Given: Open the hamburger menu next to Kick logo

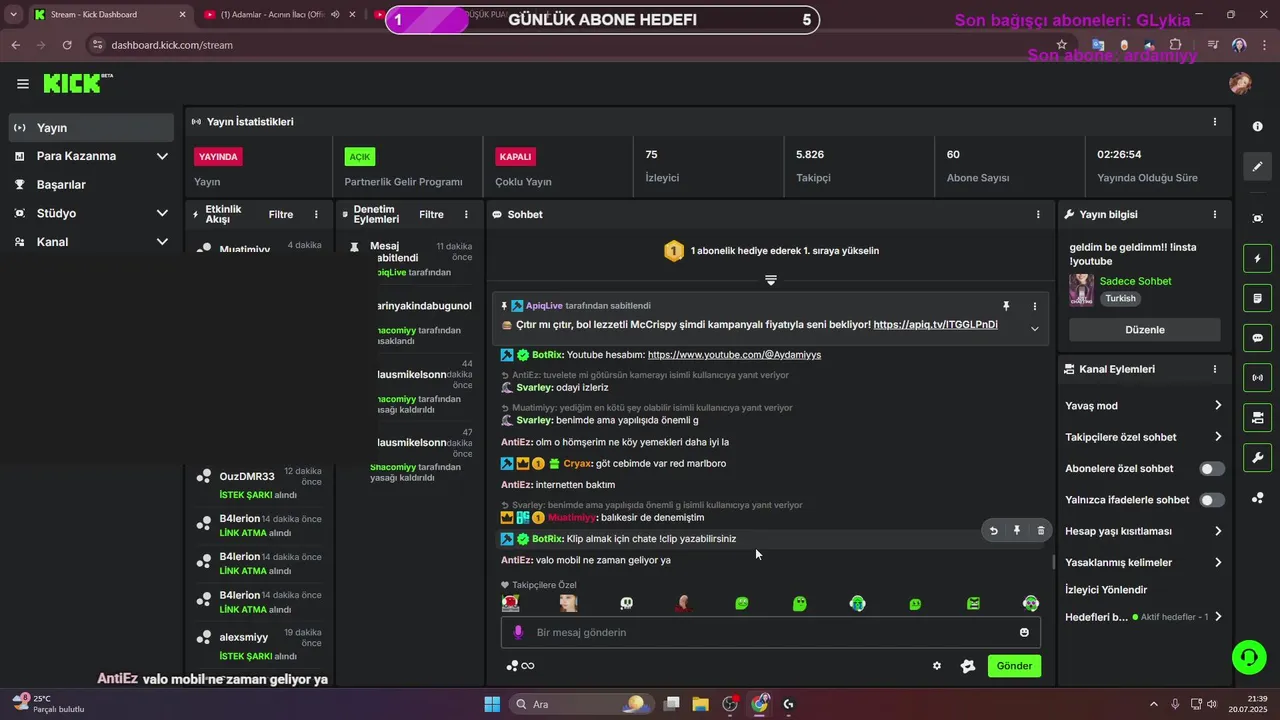Looking at the screenshot, I should pos(22,84).
